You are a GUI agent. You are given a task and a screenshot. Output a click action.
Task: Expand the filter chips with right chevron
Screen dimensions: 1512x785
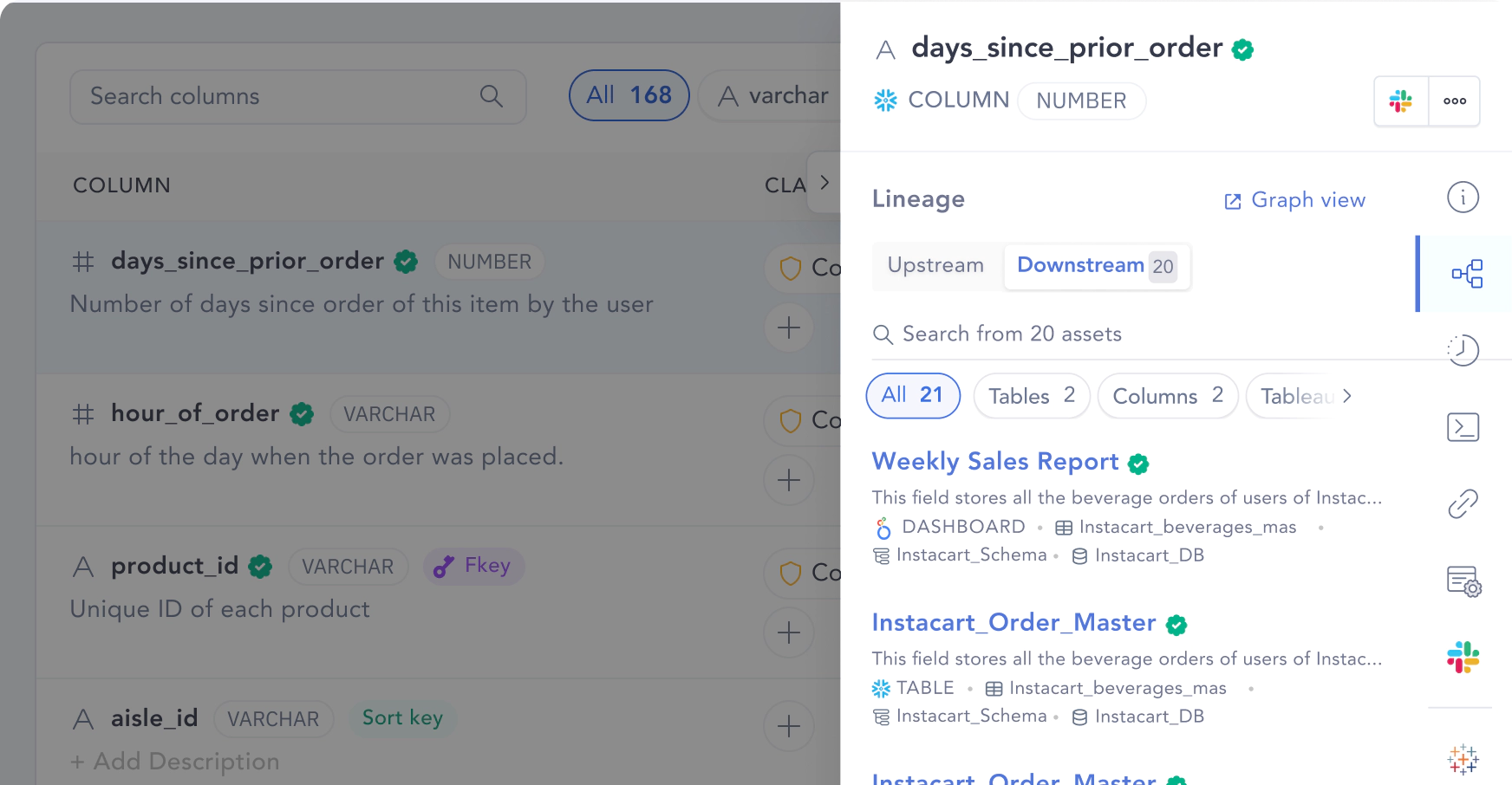click(1346, 396)
